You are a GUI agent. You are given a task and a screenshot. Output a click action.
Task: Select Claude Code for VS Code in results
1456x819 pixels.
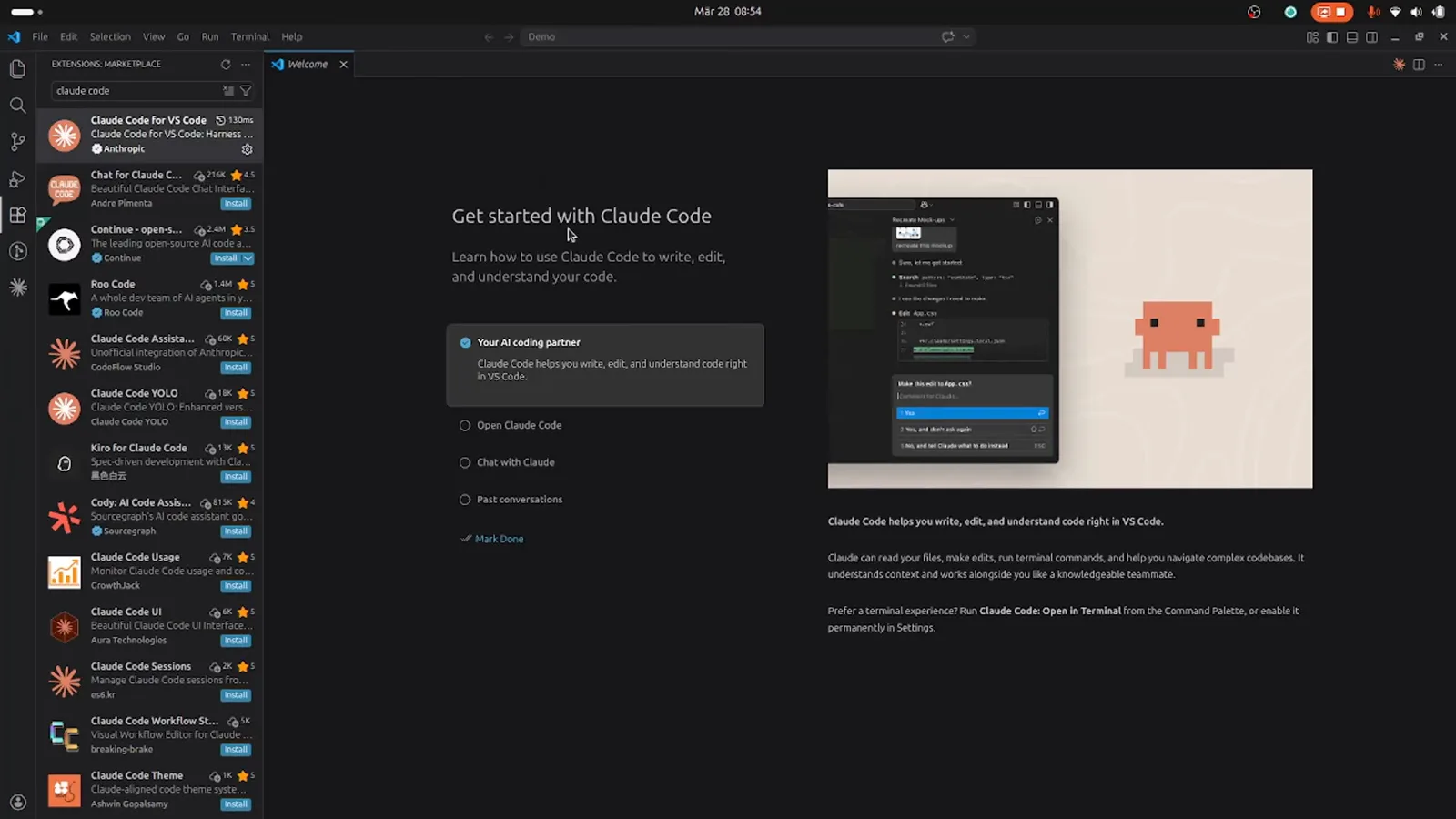[150, 135]
